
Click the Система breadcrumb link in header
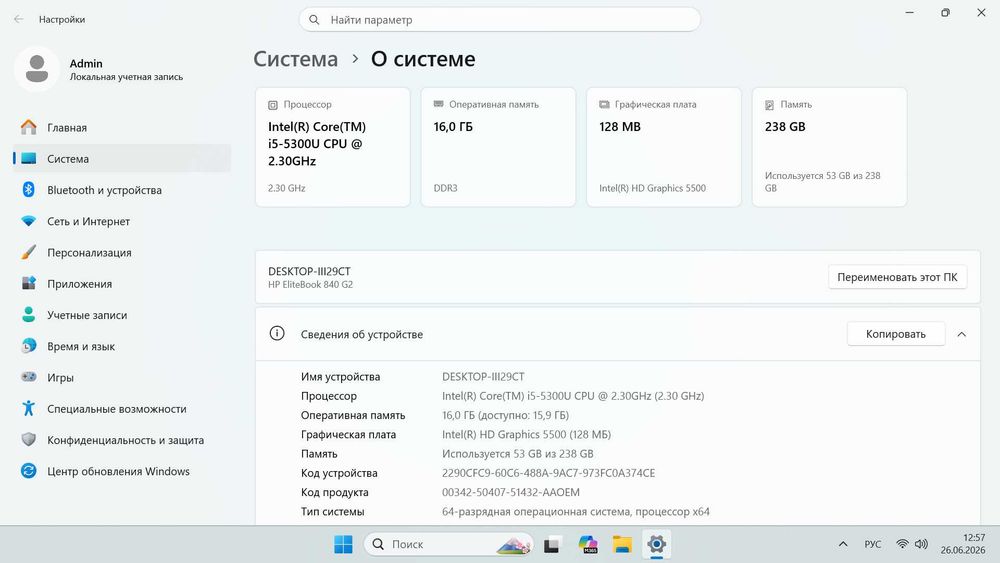(x=295, y=59)
